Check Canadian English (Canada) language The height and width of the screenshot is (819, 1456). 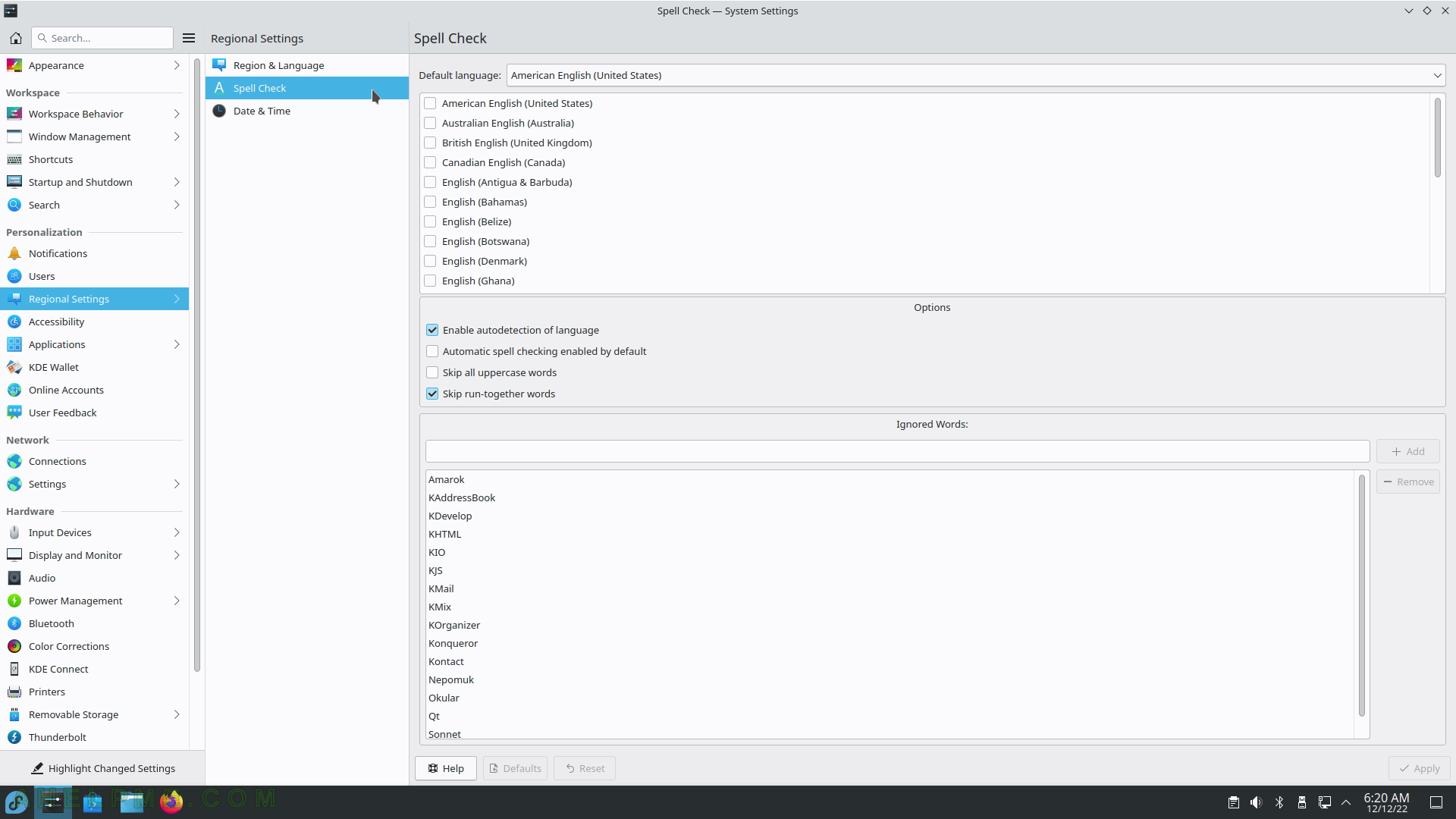(x=430, y=162)
